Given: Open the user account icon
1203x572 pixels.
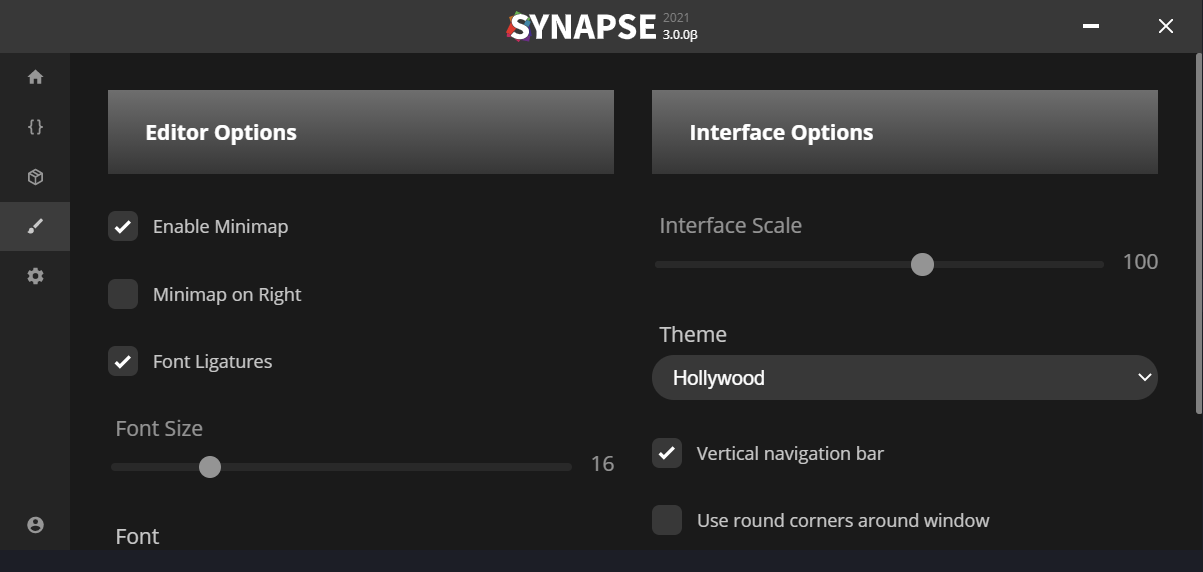Looking at the screenshot, I should click(x=35, y=525).
